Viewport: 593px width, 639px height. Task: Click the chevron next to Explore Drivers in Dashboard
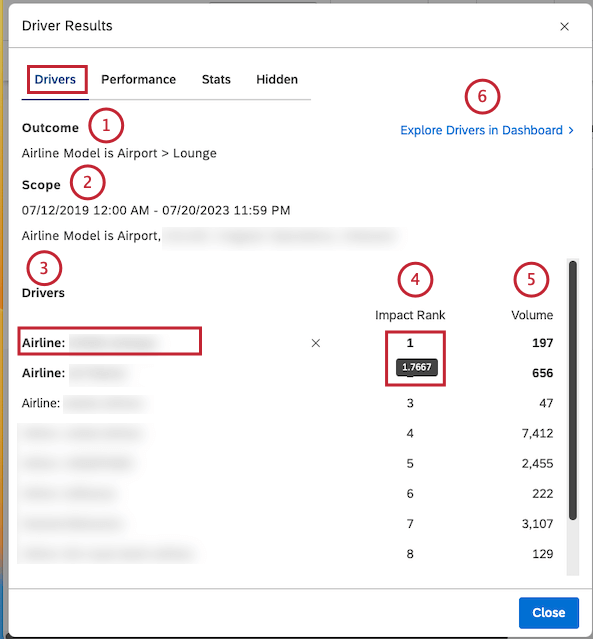pyautogui.click(x=571, y=130)
